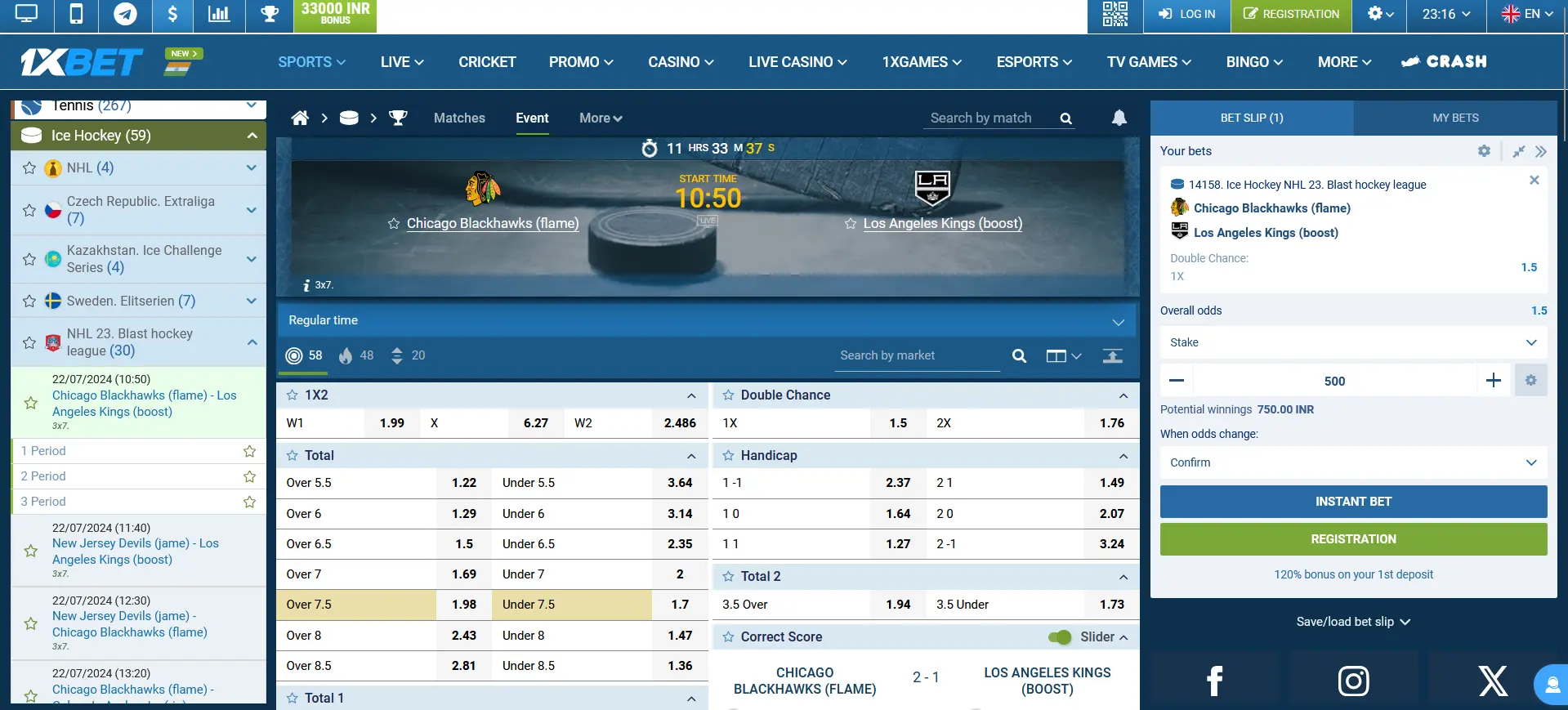Open CRICKET menu item
The image size is (1568, 710).
(x=487, y=62)
